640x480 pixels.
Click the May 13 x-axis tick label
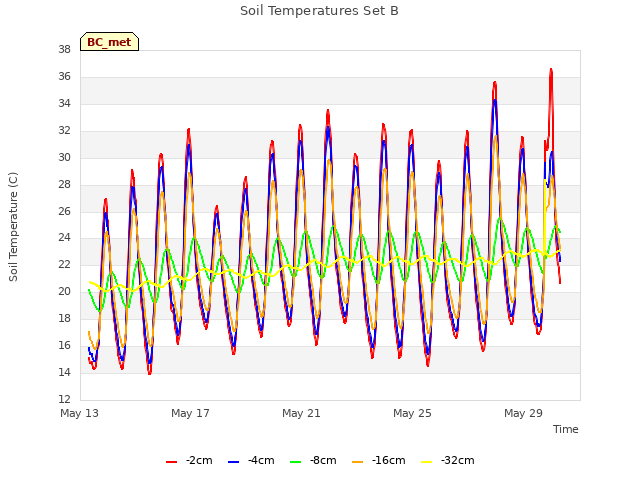pos(80,413)
